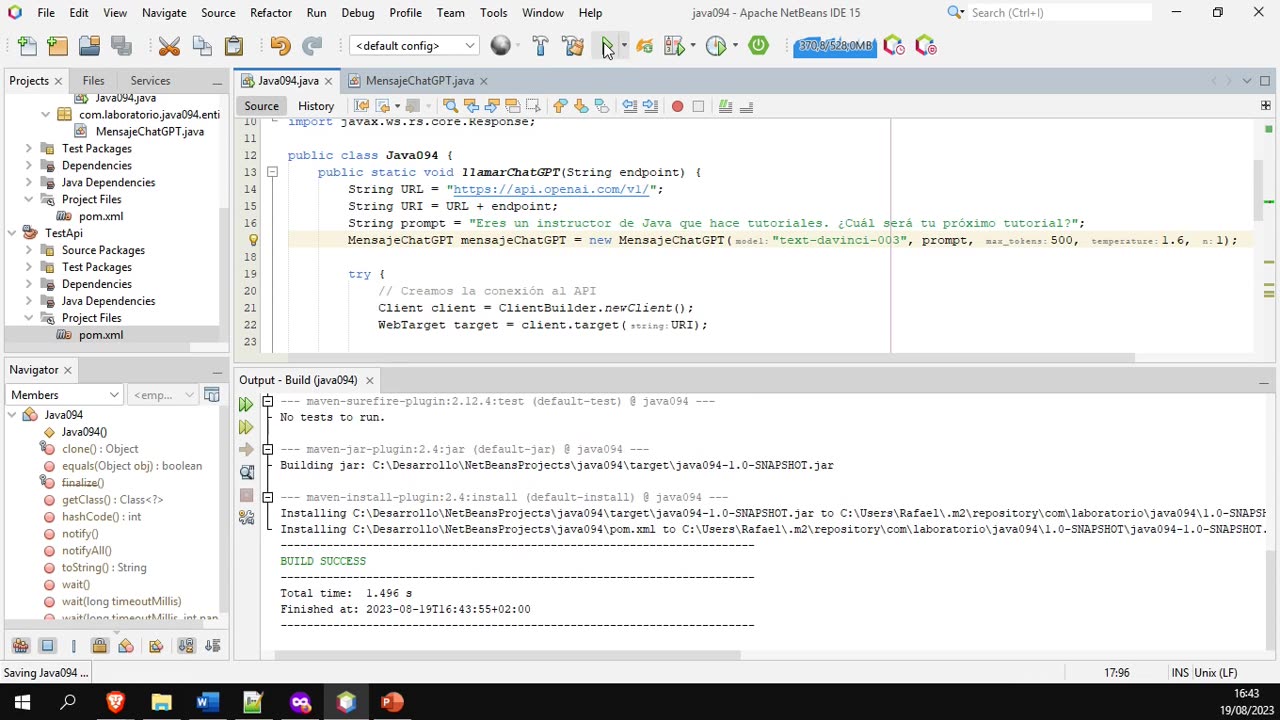1280x720 pixels.
Task: Toggle Show Non-Public Members lock filter
Action: click(99, 646)
